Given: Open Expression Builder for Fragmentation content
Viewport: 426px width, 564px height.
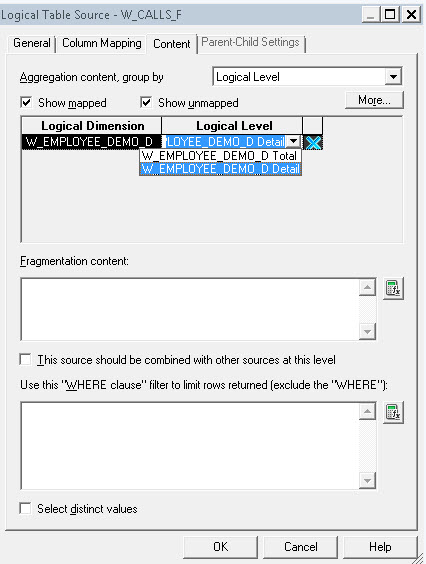Looking at the screenshot, I should click(x=393, y=288).
